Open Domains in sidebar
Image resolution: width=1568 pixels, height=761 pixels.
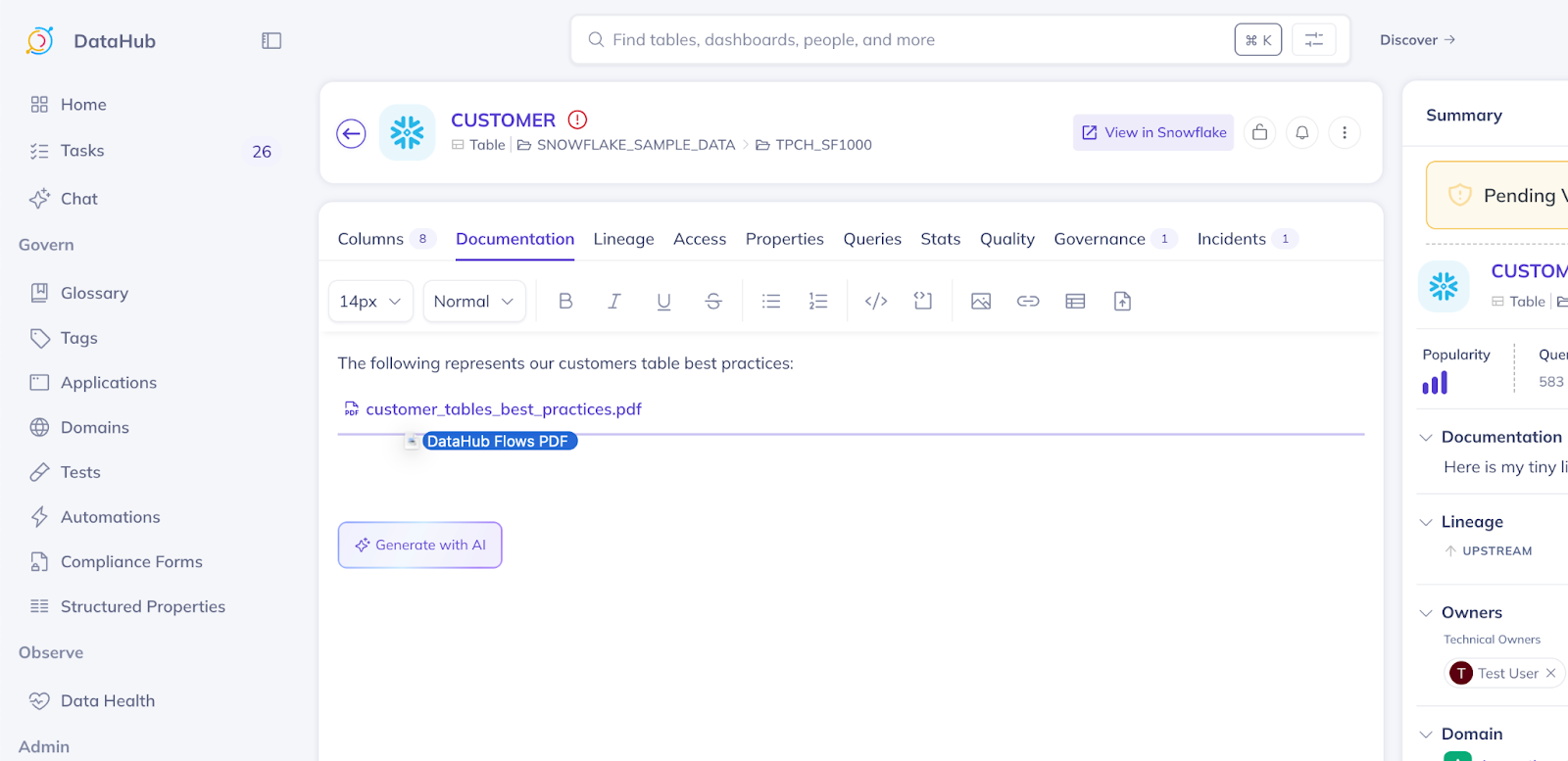pos(79,427)
